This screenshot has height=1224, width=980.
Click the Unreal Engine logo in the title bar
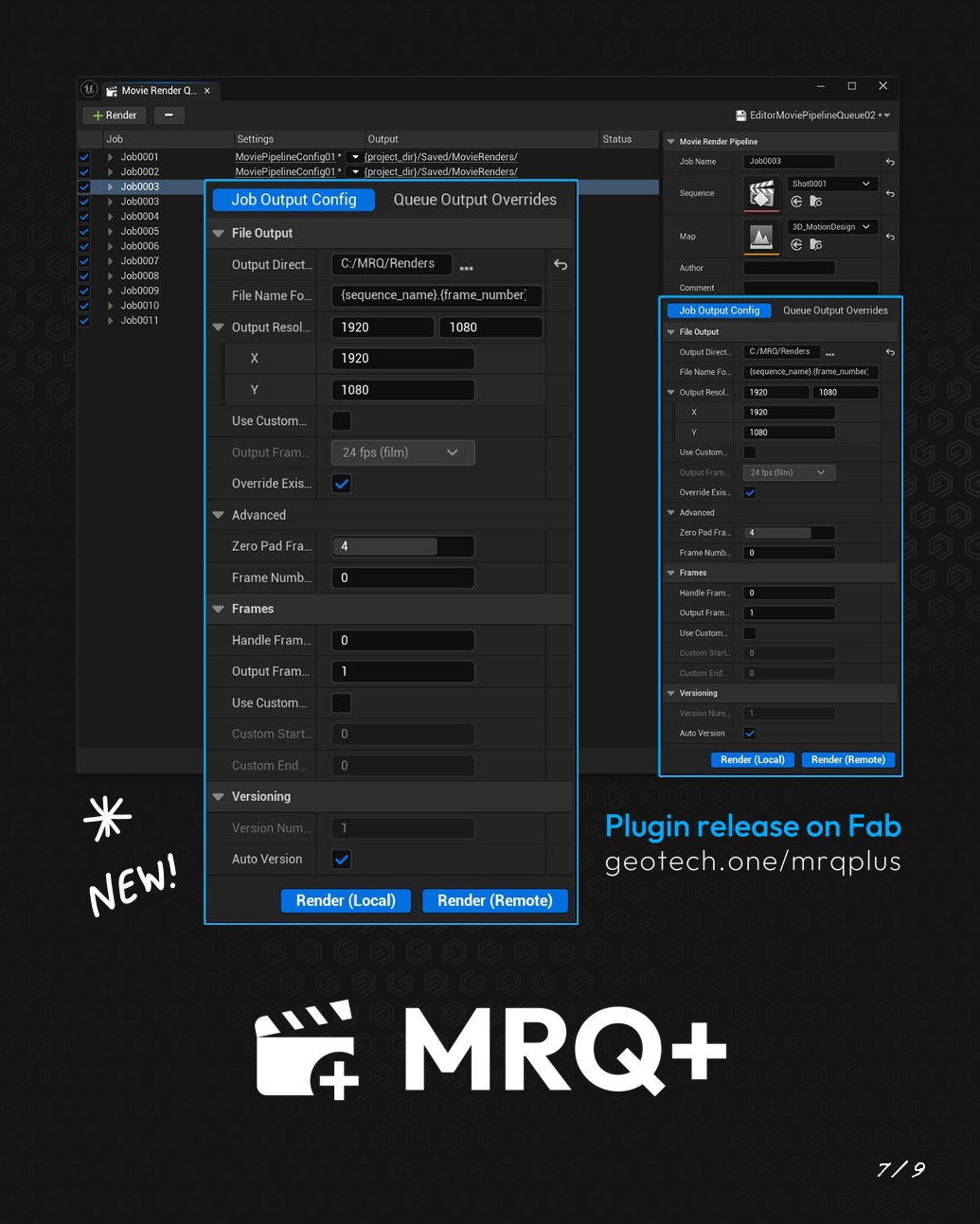click(x=89, y=89)
